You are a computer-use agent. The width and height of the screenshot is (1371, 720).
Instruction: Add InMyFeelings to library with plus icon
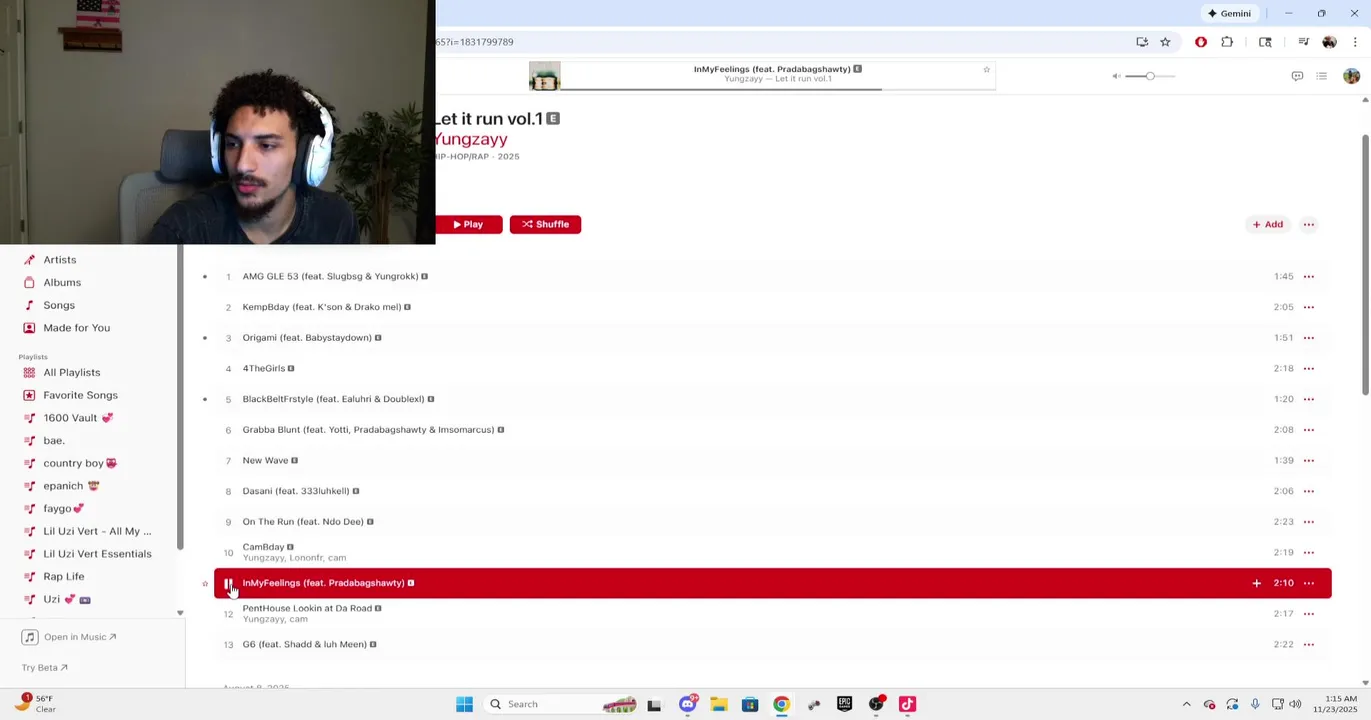[x=1256, y=583]
